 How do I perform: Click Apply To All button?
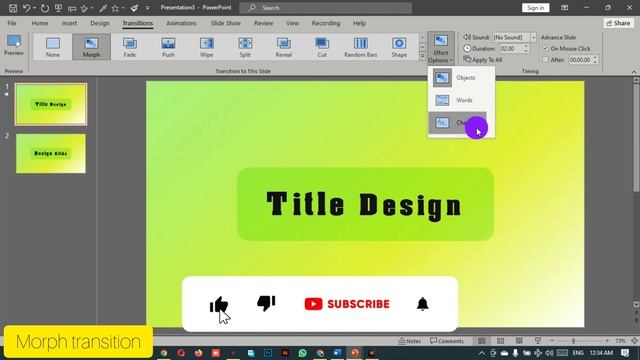pyautogui.click(x=483, y=60)
